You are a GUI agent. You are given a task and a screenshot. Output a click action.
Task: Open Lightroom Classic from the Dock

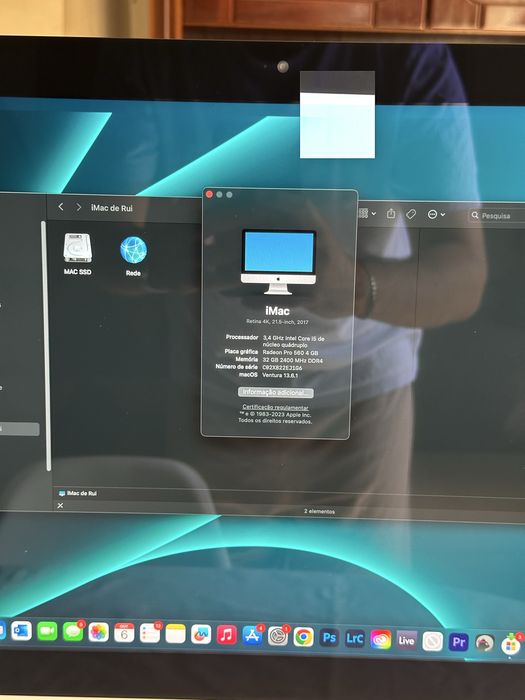355,638
